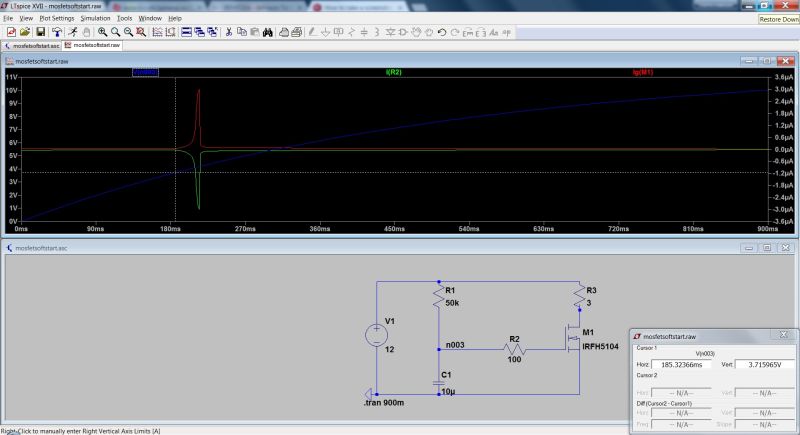This screenshot has height=435, width=800.
Task: Open a file using folder icon
Action: [24, 32]
